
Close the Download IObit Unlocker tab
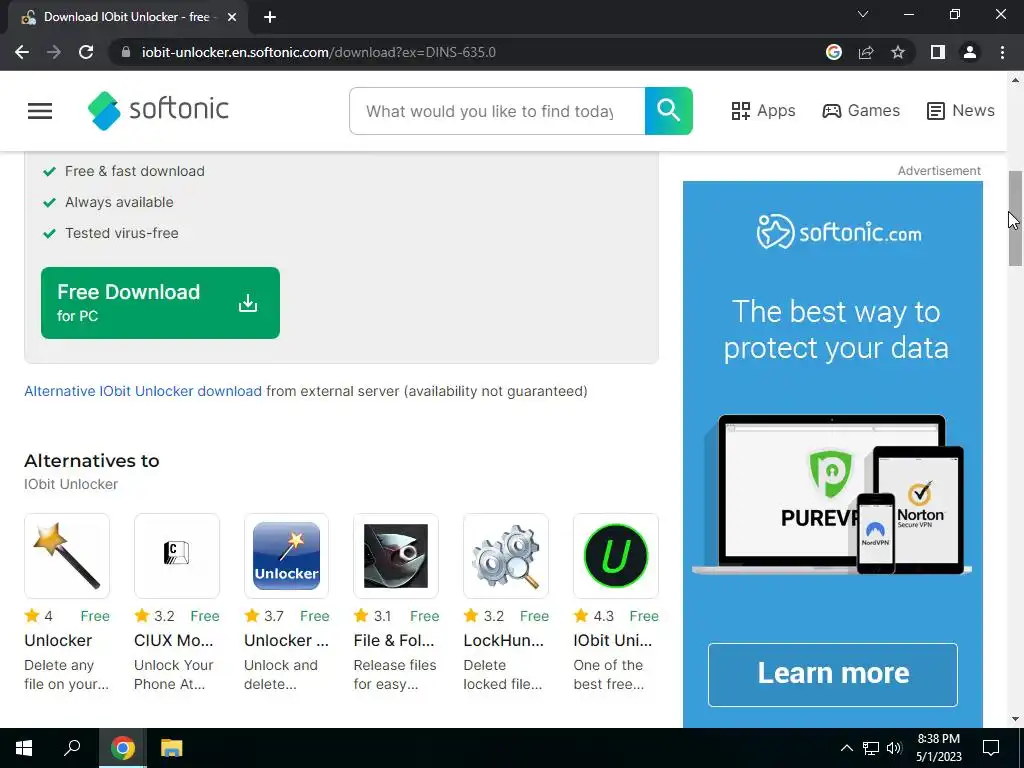pyautogui.click(x=232, y=17)
